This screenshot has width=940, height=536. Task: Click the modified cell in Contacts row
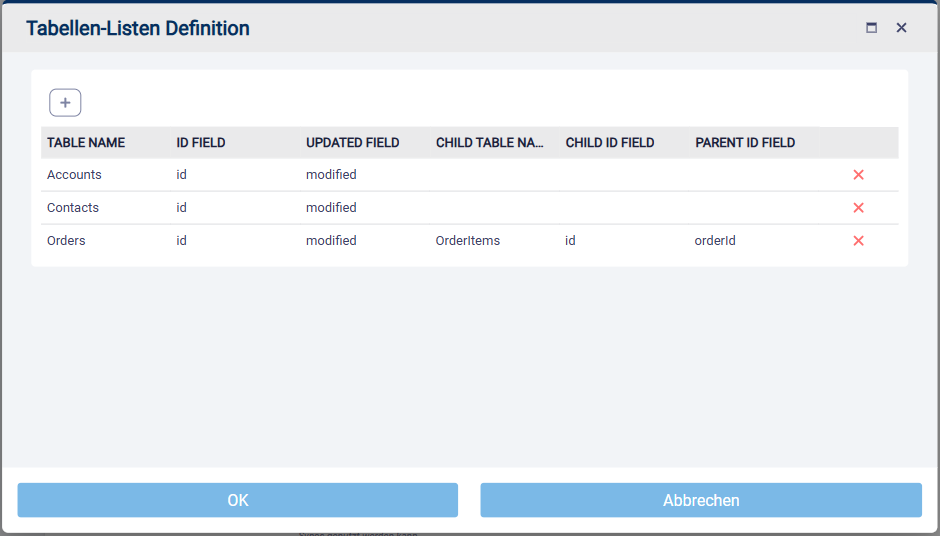[331, 208]
